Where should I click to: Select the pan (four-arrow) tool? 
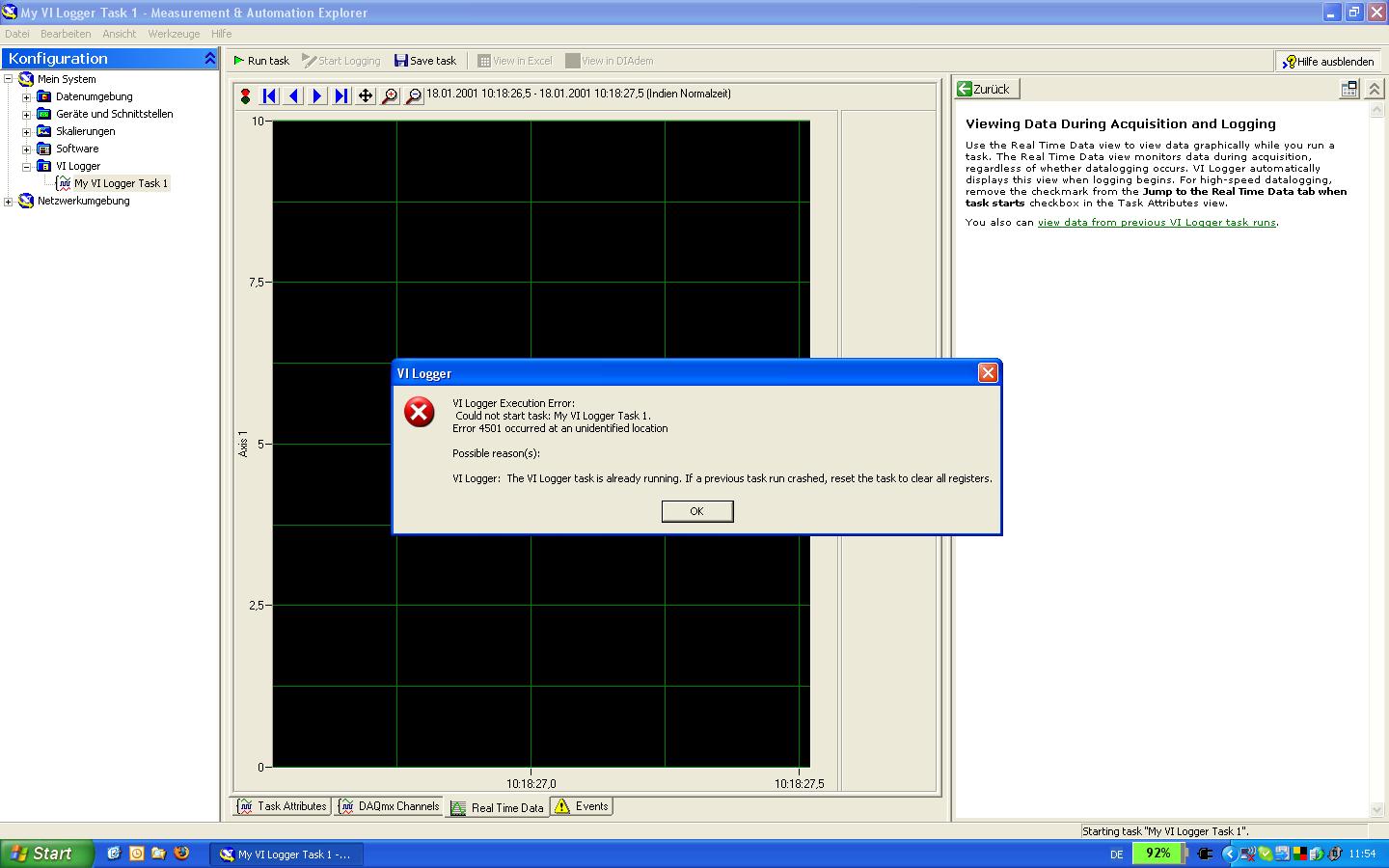coord(366,95)
